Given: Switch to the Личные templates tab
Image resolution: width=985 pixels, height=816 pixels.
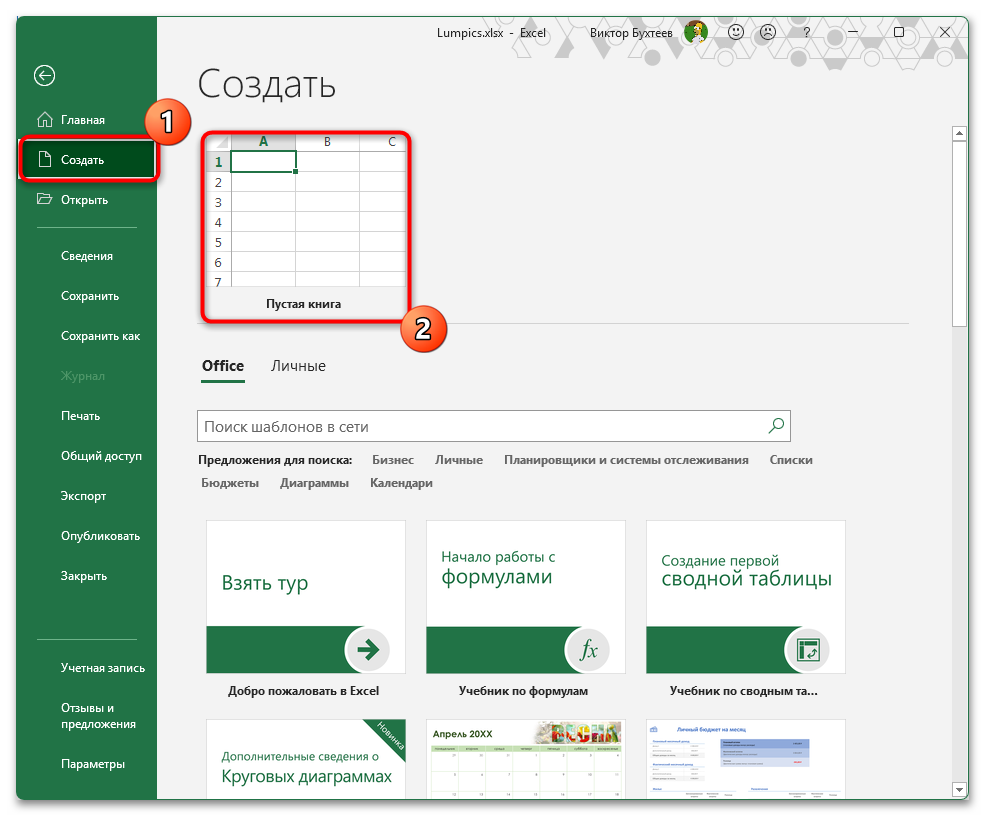Looking at the screenshot, I should pos(297,365).
